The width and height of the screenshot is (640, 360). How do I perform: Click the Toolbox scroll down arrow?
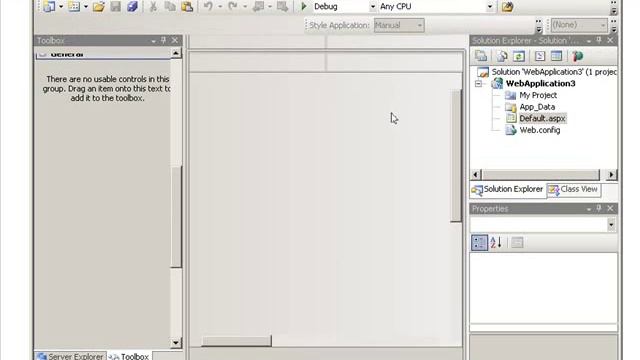(x=176, y=343)
